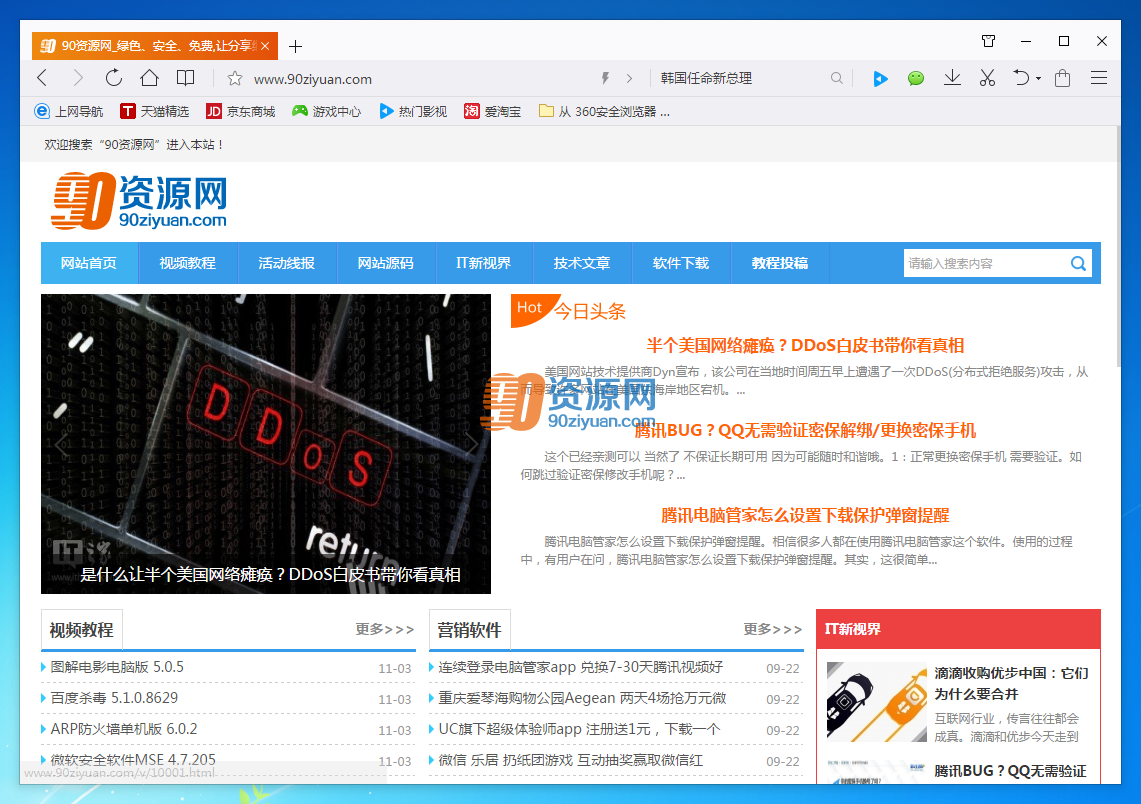Go forward to the next page
The width and height of the screenshot is (1141, 804).
point(78,78)
